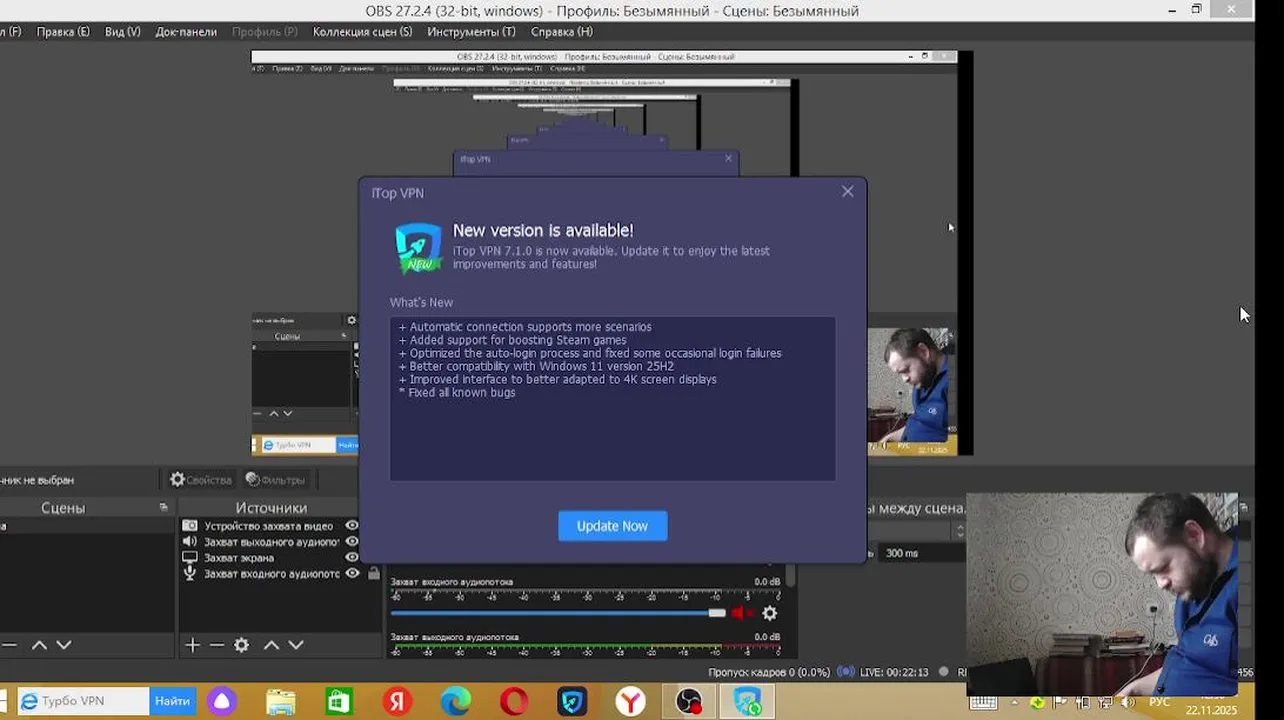Click the Турбо VPN taskbar search field
1284x720 pixels.
tap(84, 701)
